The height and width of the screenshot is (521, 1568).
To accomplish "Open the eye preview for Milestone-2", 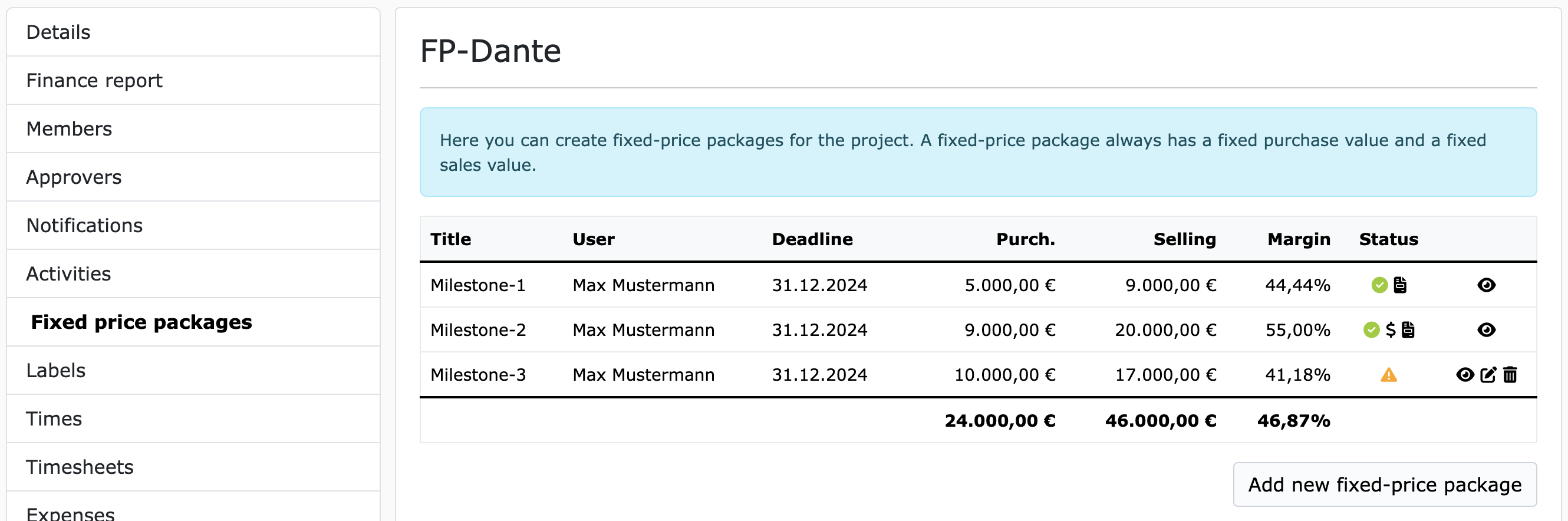I will tap(1487, 330).
